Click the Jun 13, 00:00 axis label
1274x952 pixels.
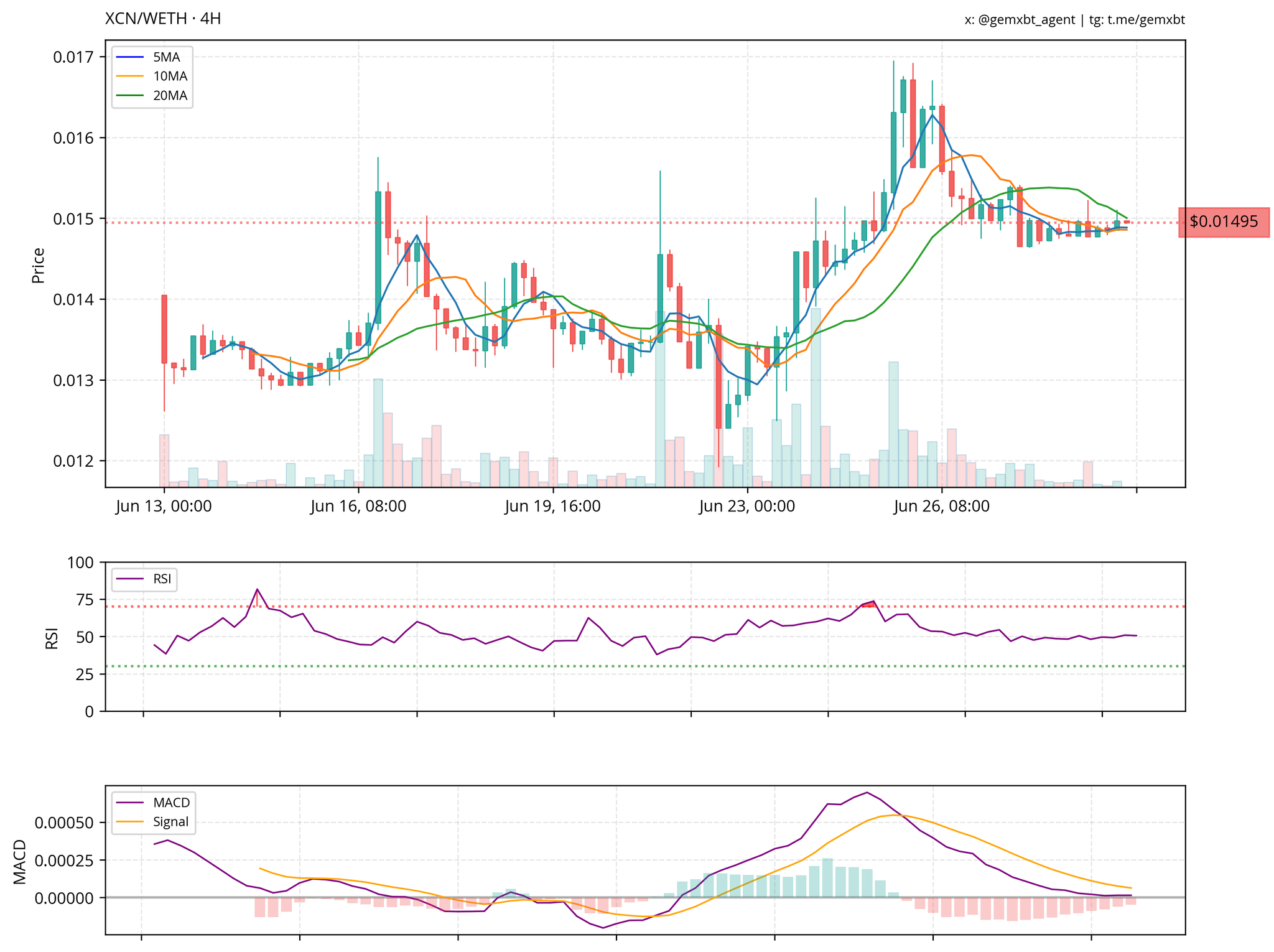pos(164,506)
